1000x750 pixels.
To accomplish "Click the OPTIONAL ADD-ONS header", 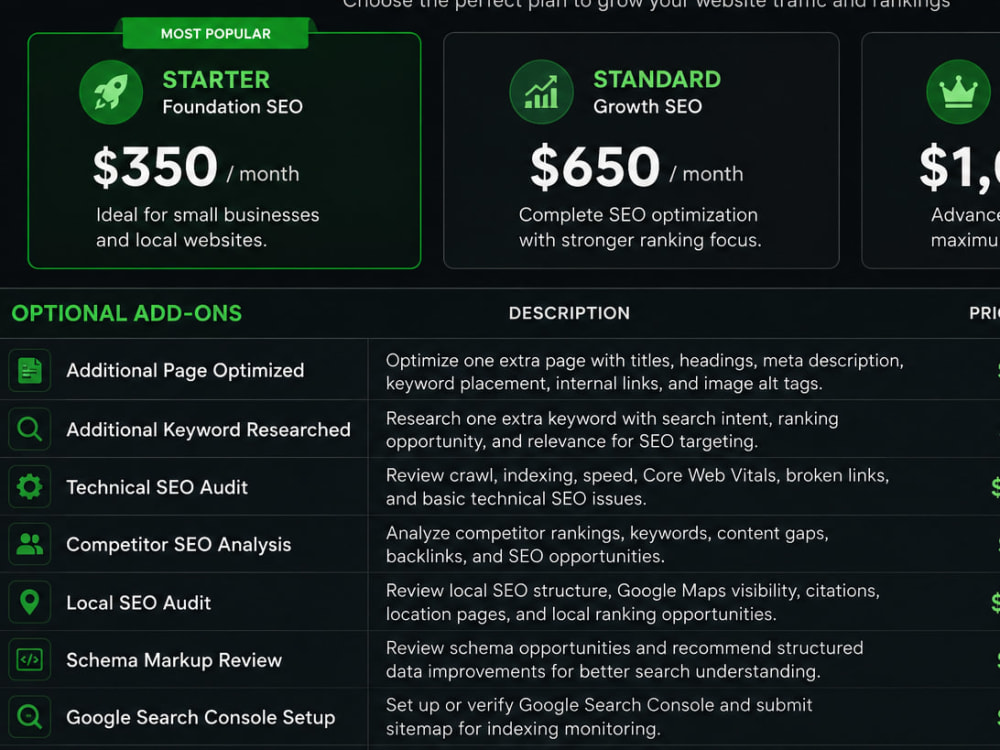I will tap(127, 313).
